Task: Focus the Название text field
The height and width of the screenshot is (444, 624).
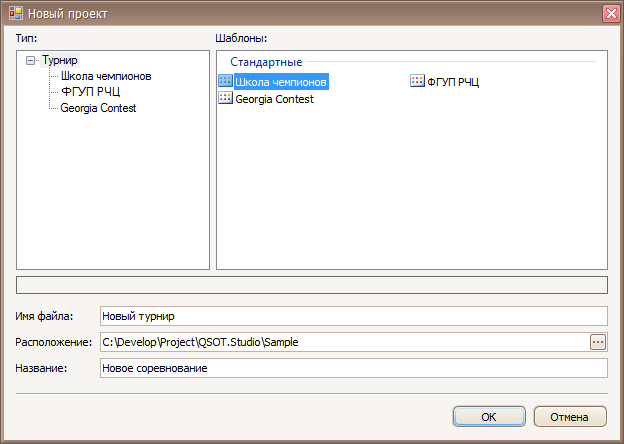Action: pos(353,368)
